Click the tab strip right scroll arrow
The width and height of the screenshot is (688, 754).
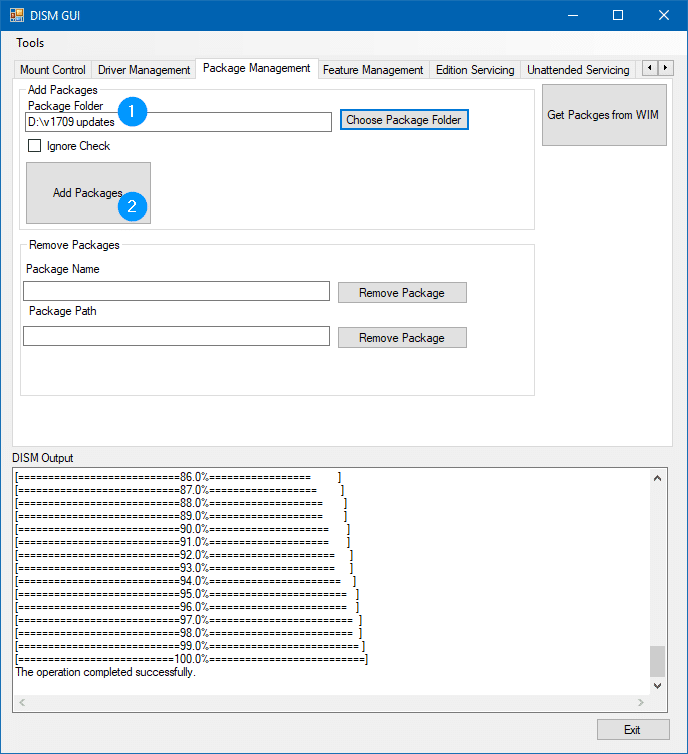666,68
